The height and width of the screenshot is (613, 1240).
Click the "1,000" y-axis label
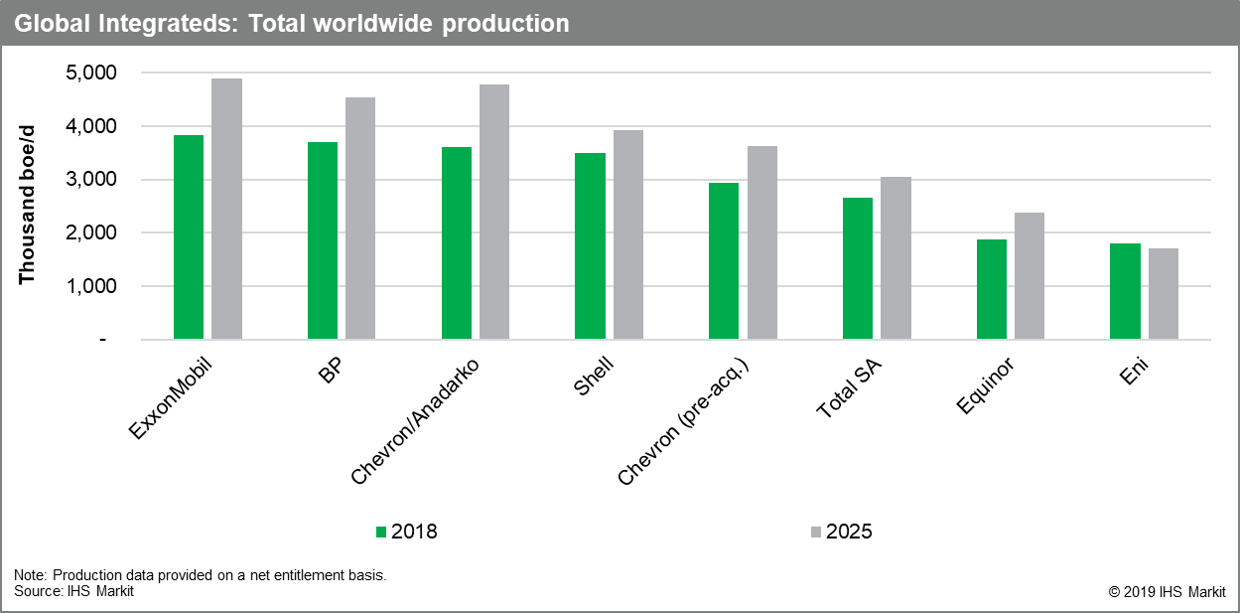click(92, 286)
